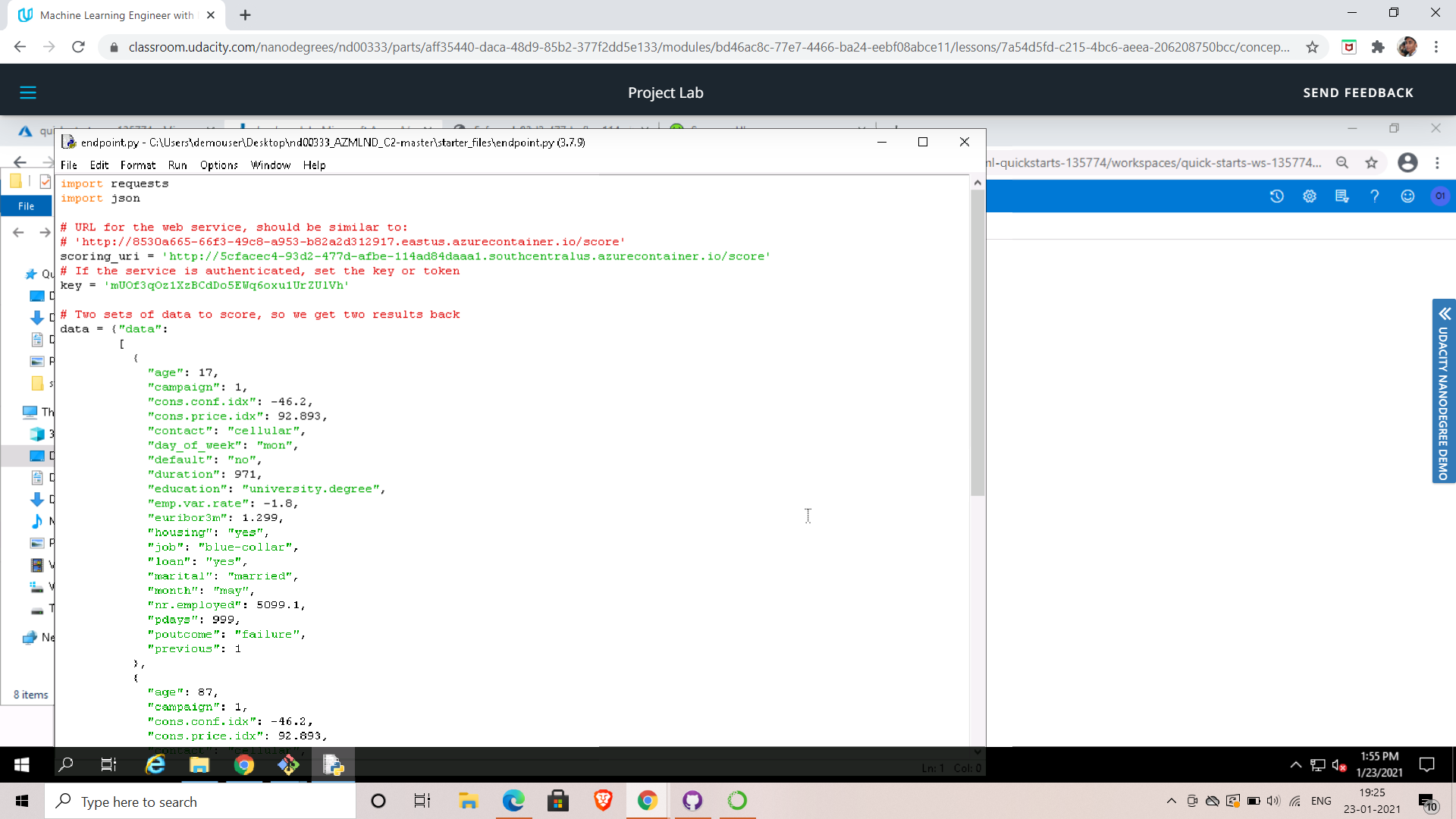This screenshot has width=1456, height=819.
Task: Open the Chrome three-dot menu
Action: pos(1436,47)
